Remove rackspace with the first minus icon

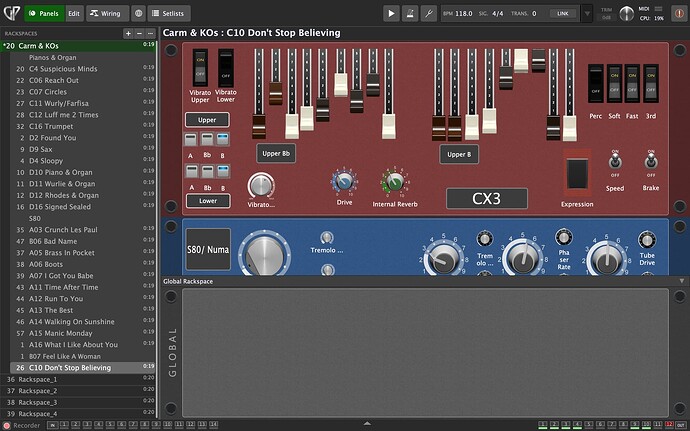pos(139,33)
